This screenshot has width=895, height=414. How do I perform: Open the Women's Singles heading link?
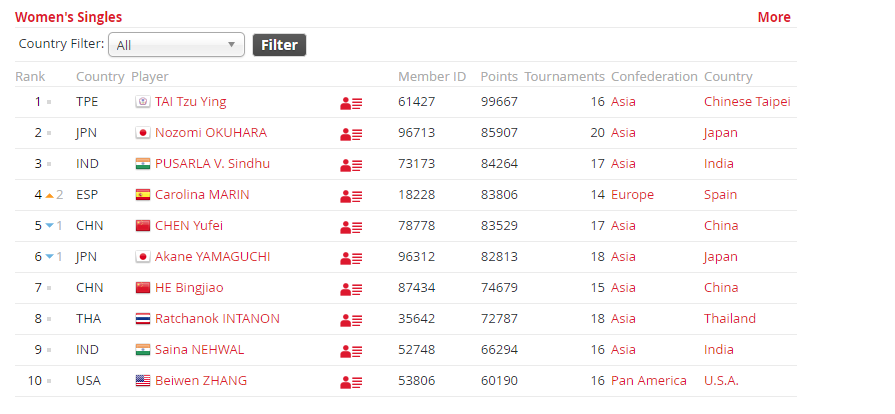[x=68, y=17]
